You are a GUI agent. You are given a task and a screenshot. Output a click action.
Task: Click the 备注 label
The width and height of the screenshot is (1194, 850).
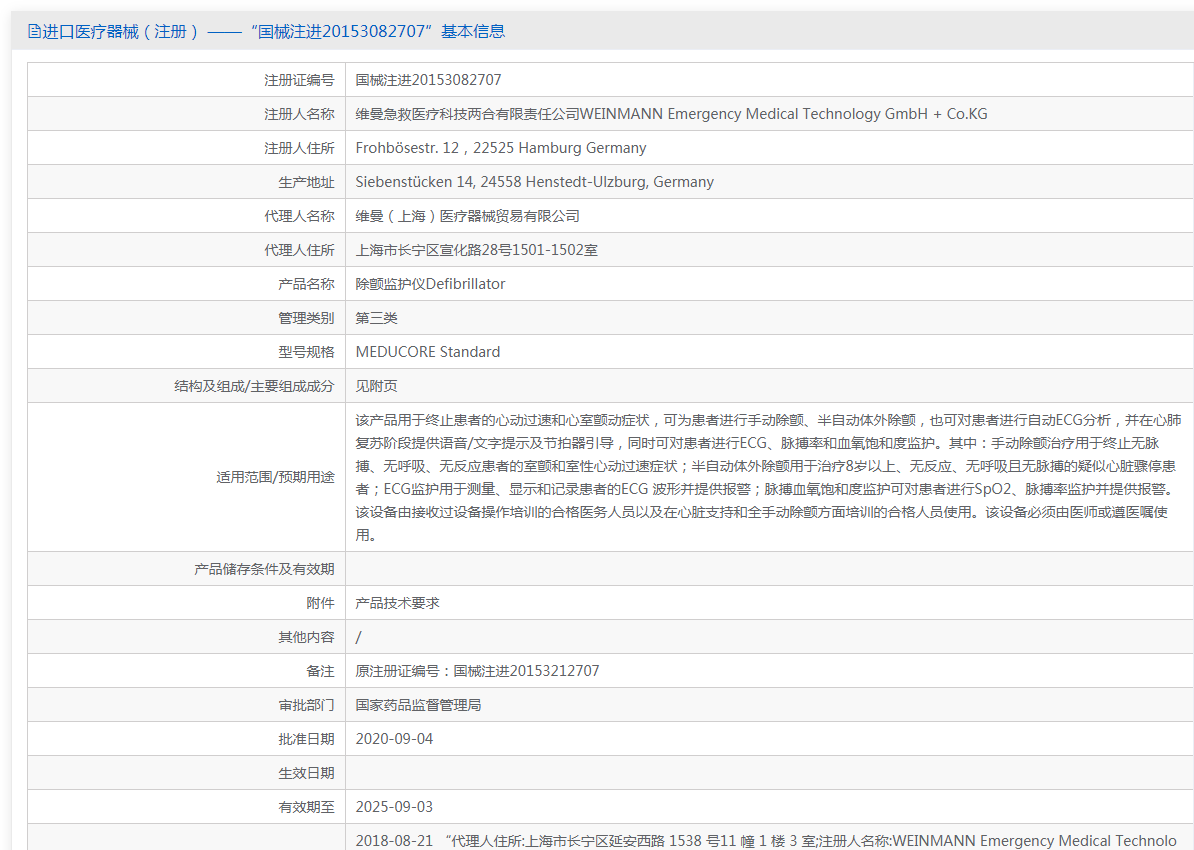point(321,671)
